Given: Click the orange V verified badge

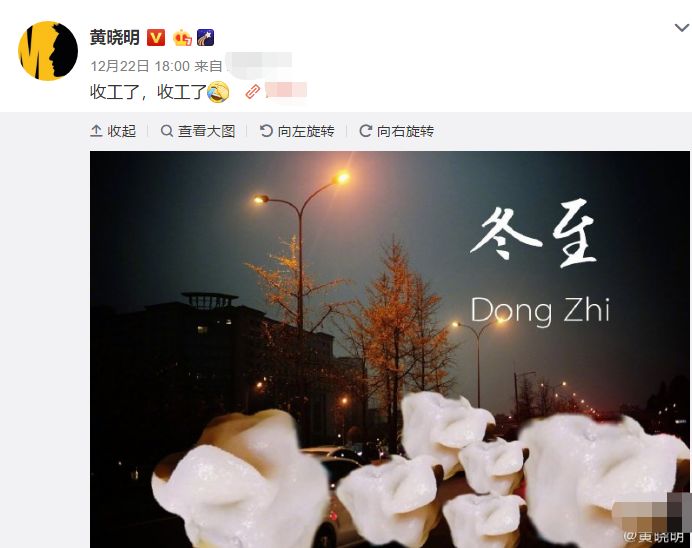Looking at the screenshot, I should coord(156,38).
